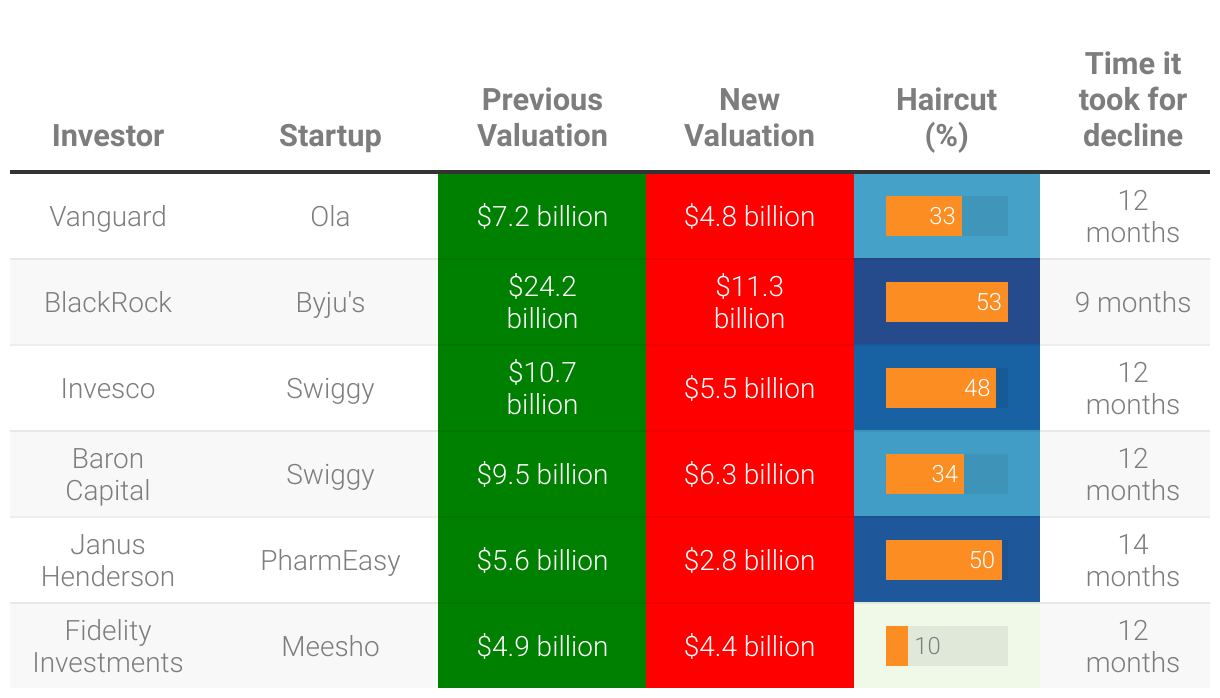Click the red $2.8 billion valuation cell

click(749, 560)
